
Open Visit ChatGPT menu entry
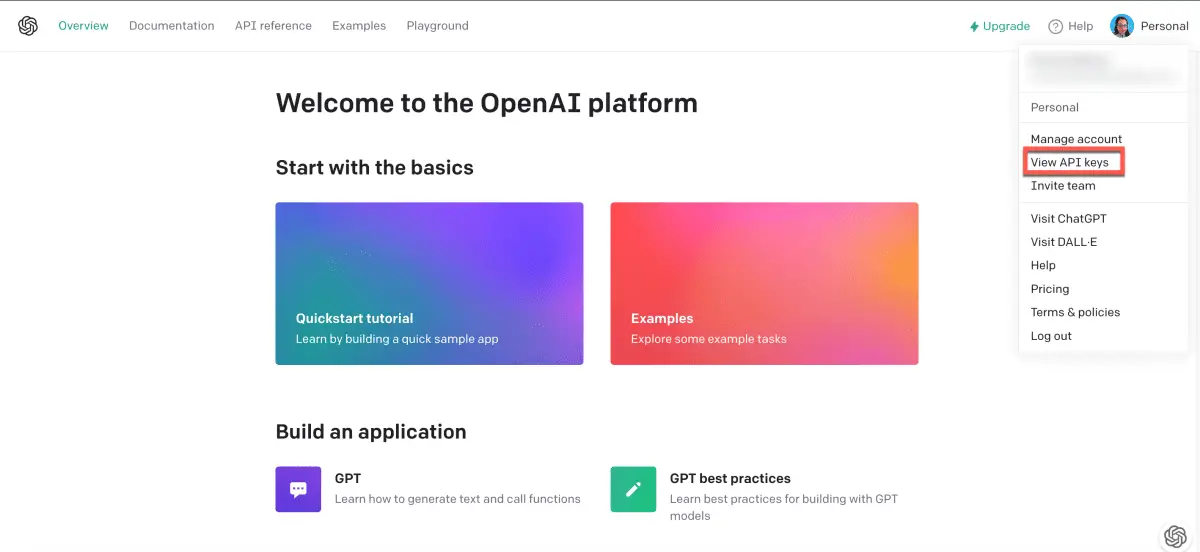tap(1068, 218)
